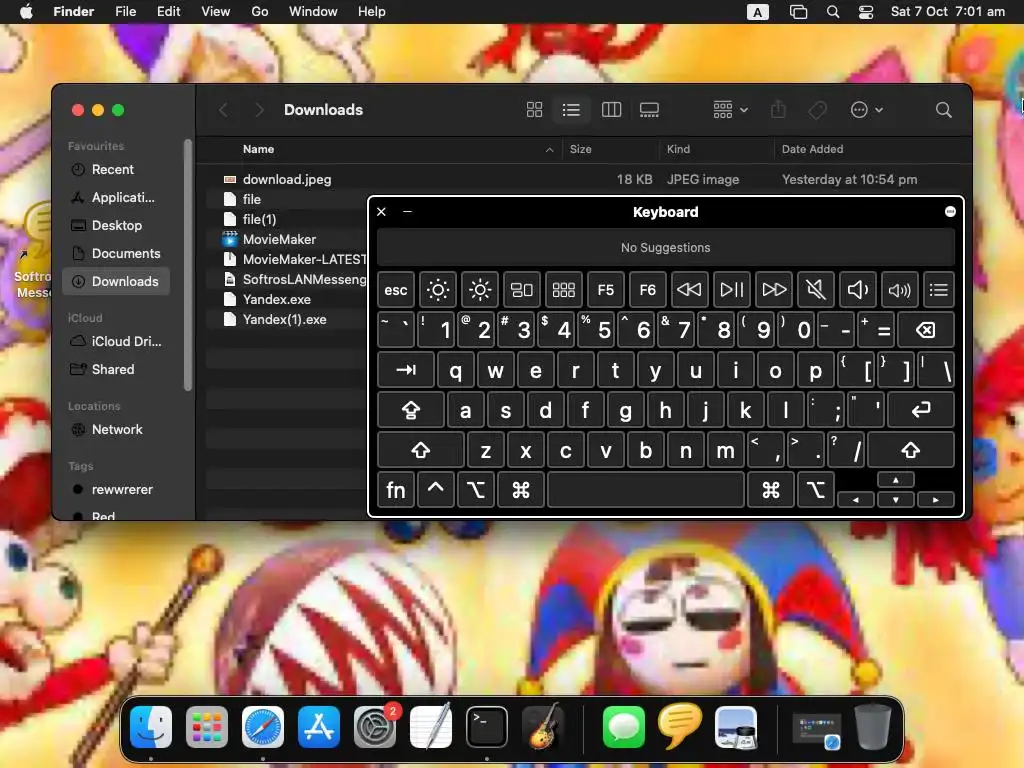The width and height of the screenshot is (1024, 768).
Task: Toggle the left shift key
Action: pyautogui.click(x=421, y=450)
